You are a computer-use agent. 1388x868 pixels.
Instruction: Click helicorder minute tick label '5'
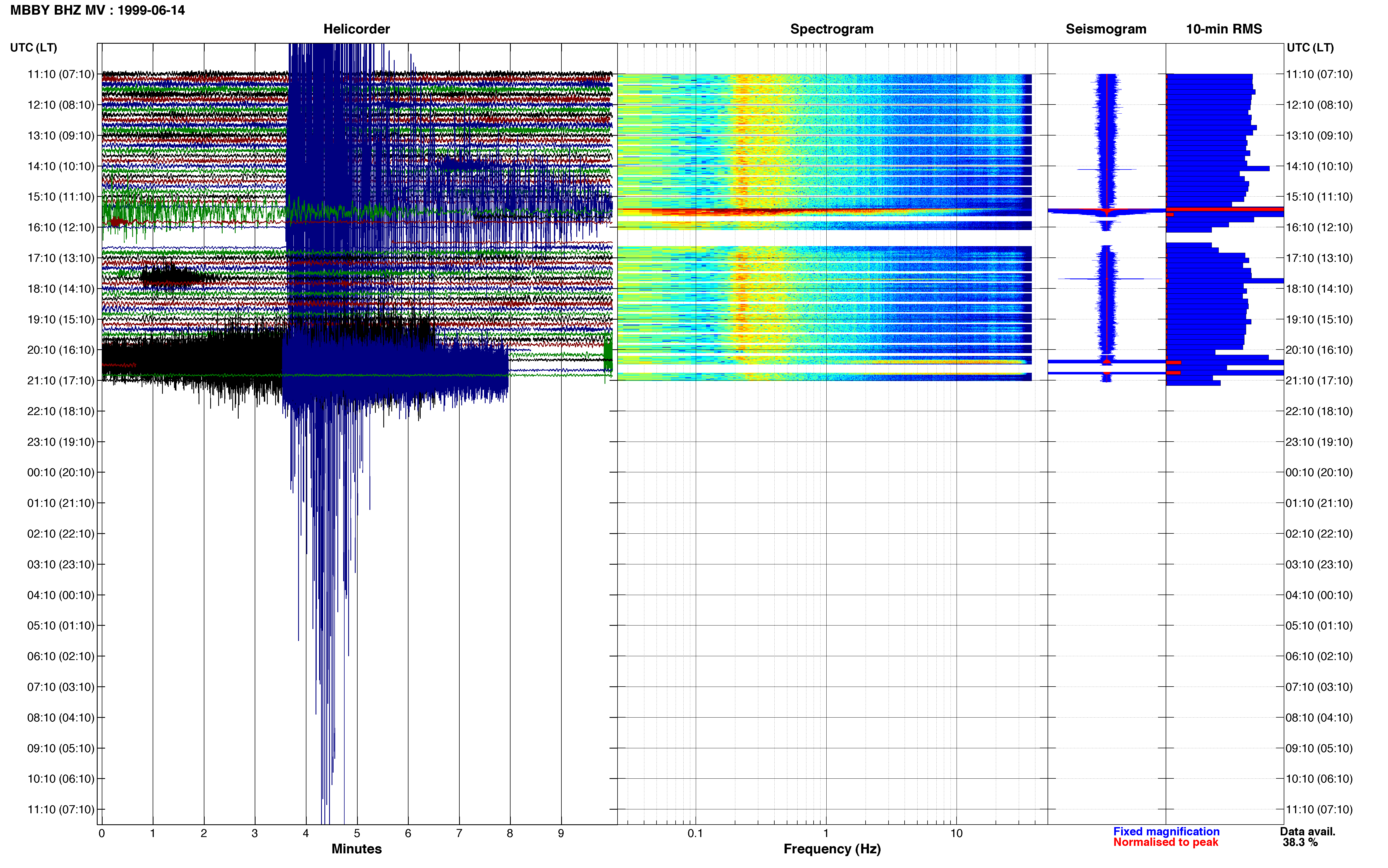(x=357, y=833)
